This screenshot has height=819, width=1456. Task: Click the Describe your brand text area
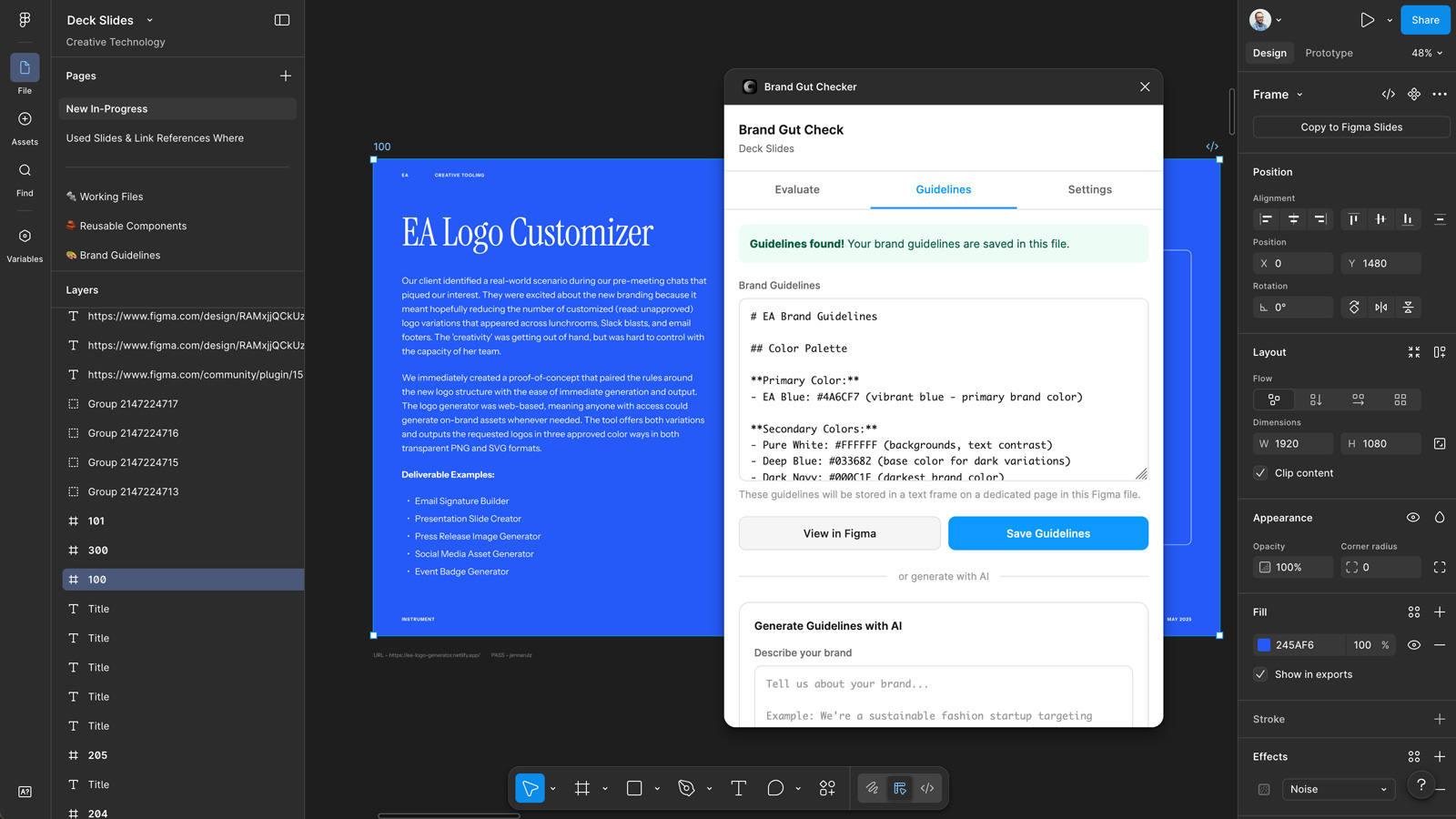pyautogui.click(x=944, y=696)
